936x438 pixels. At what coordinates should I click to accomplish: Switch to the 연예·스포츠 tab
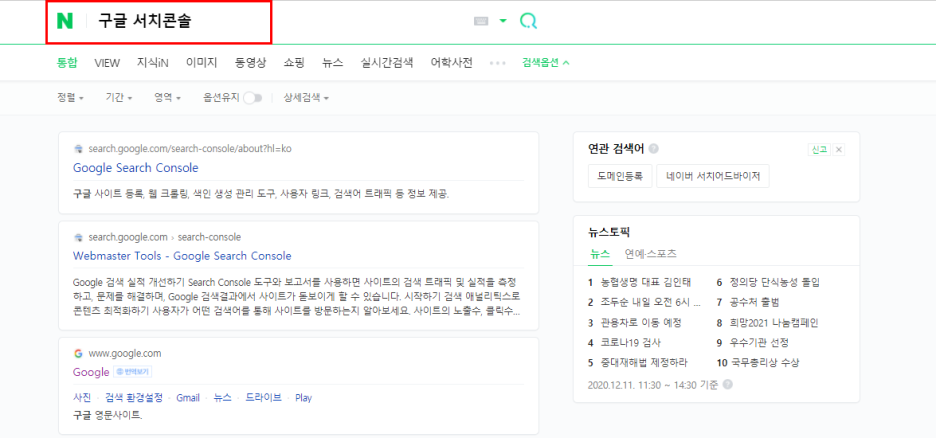click(651, 254)
